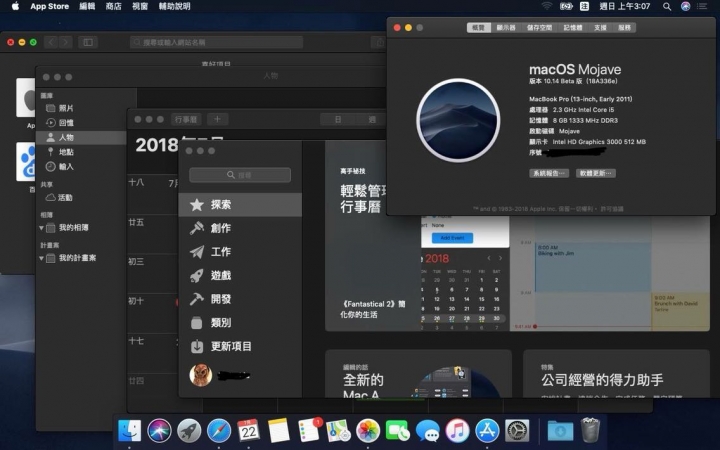Expand 我的相簿 disclosure triangle in Photos
Viewport: 720px width, 450px height.
coord(41,228)
